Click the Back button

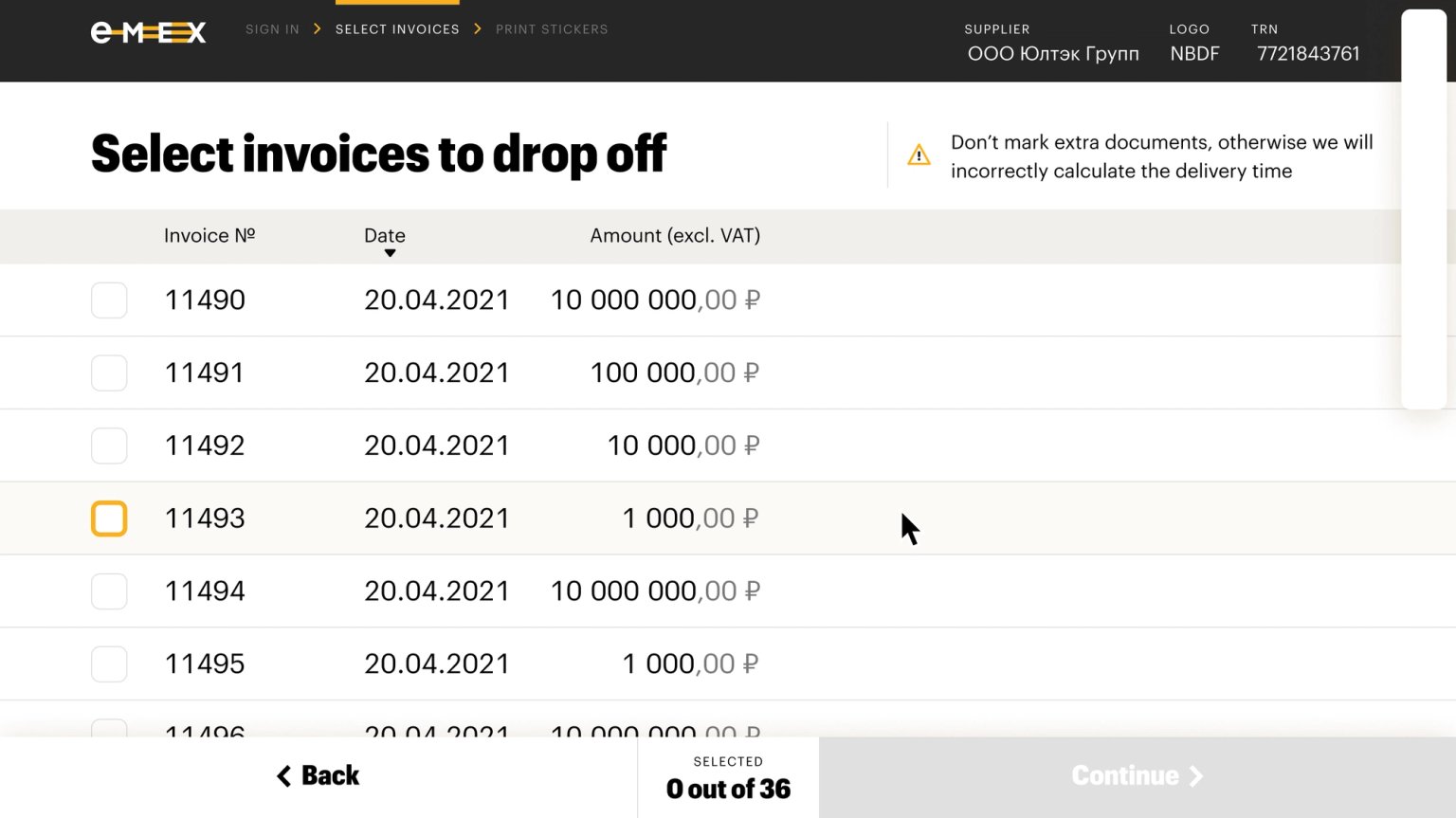[x=318, y=775]
